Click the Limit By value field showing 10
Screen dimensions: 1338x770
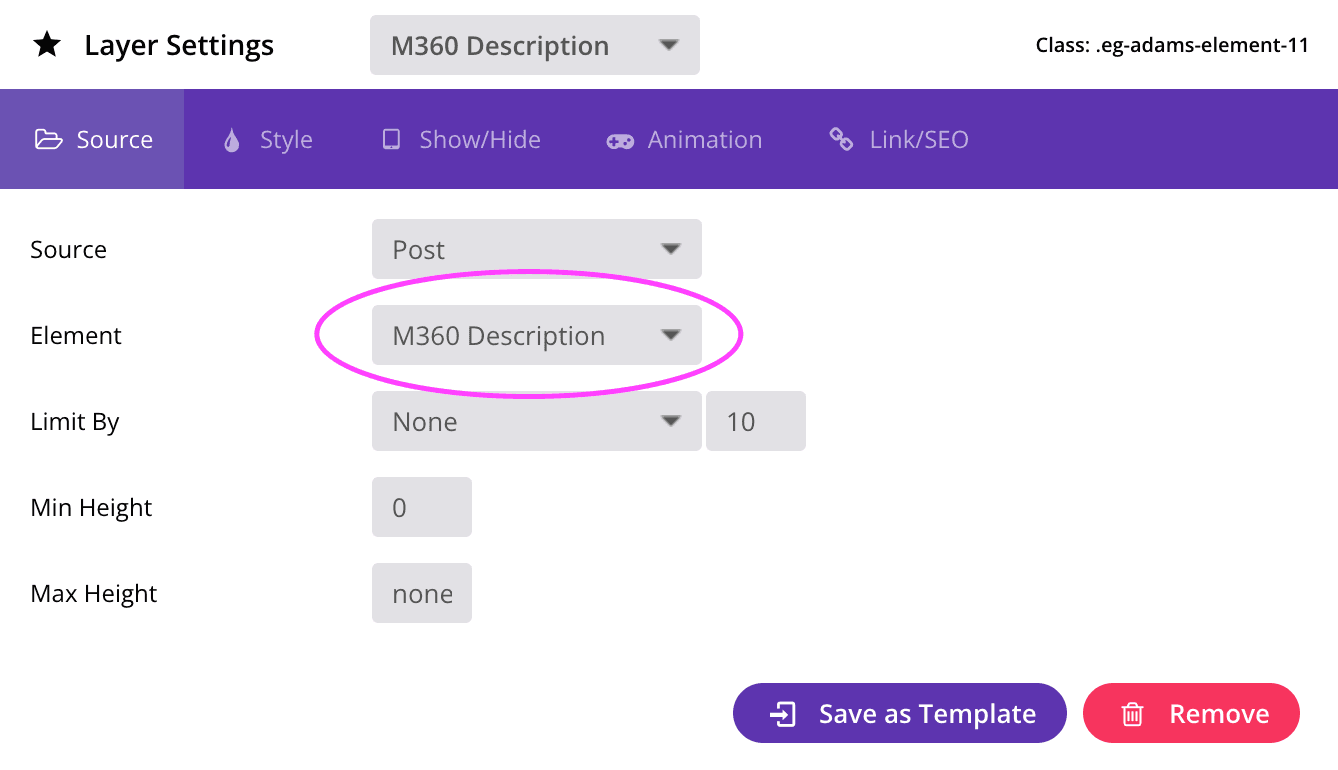pyautogui.click(x=755, y=421)
